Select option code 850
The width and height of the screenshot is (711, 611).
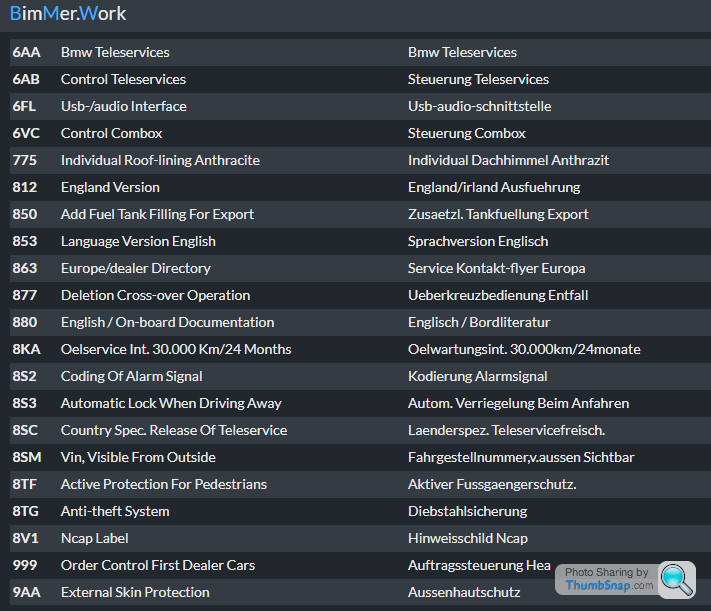(x=24, y=214)
